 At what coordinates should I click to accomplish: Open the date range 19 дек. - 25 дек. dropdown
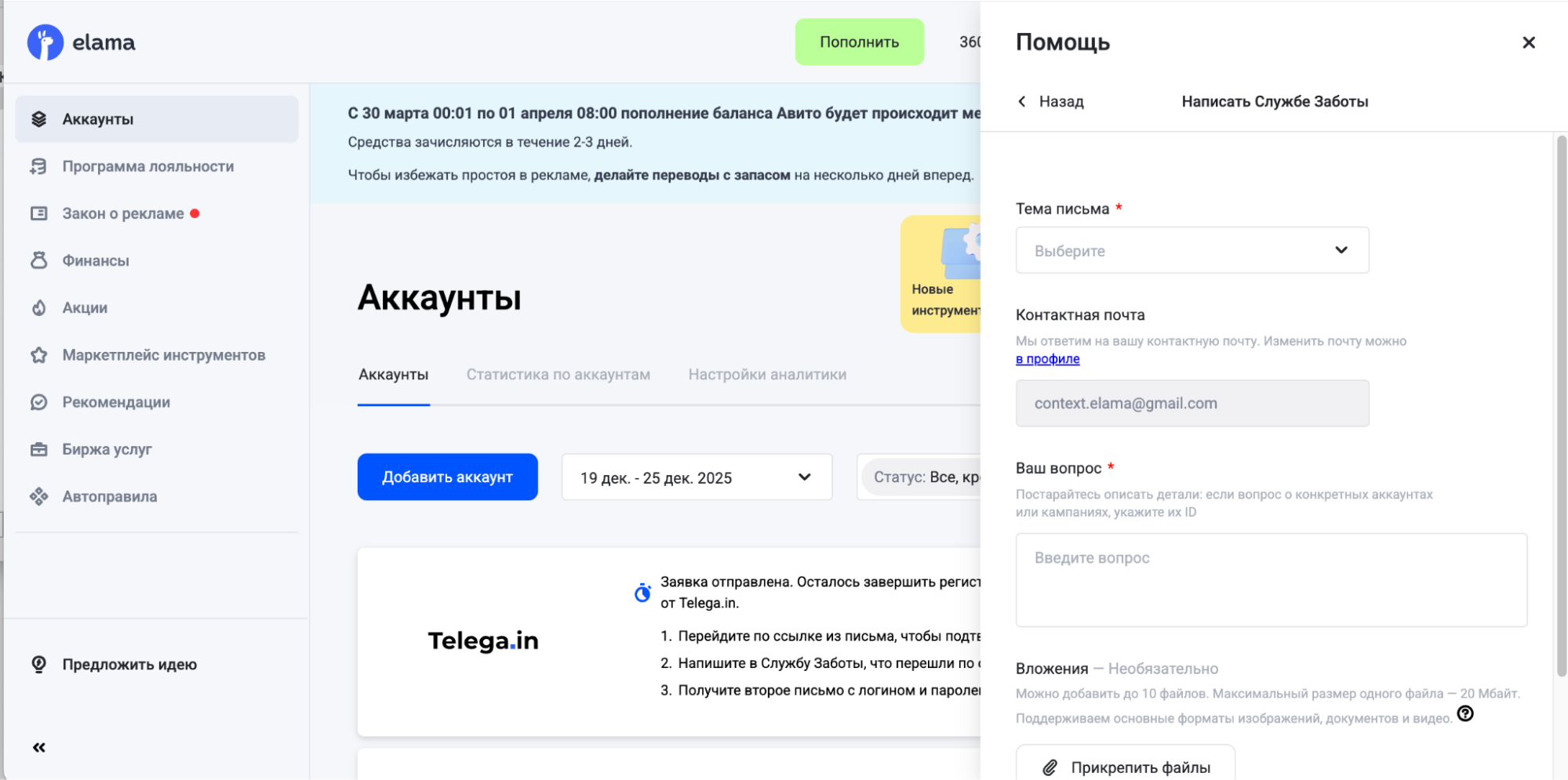[696, 477]
